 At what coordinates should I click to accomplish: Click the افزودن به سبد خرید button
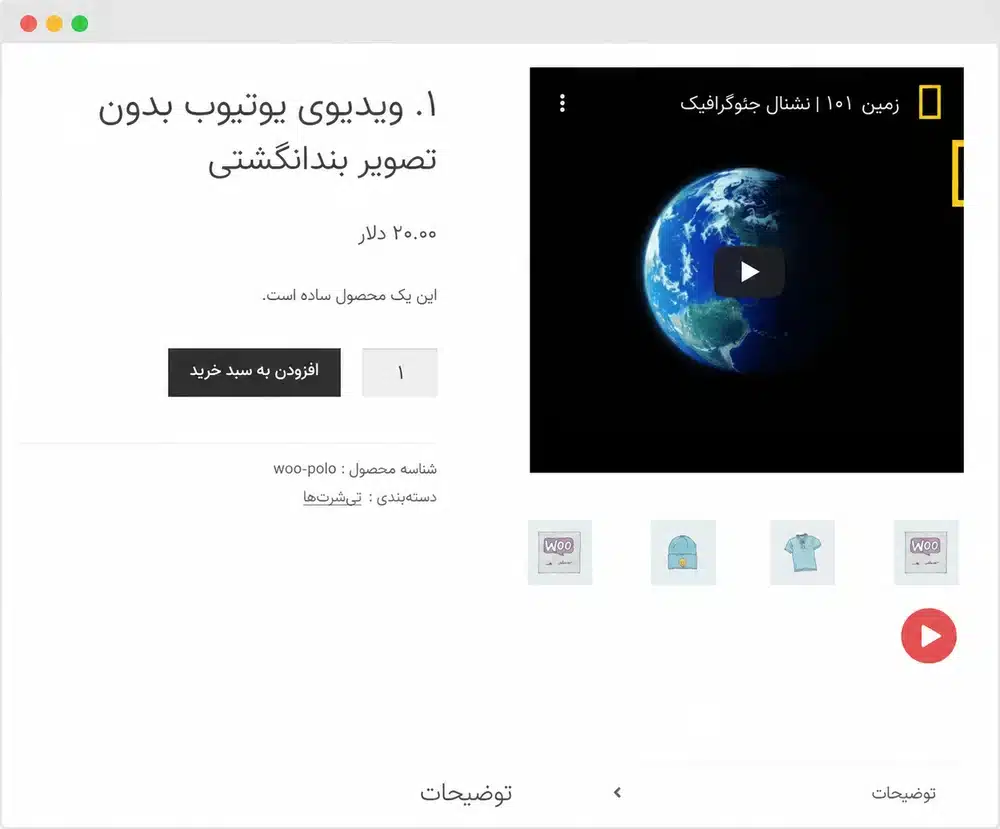pos(254,372)
